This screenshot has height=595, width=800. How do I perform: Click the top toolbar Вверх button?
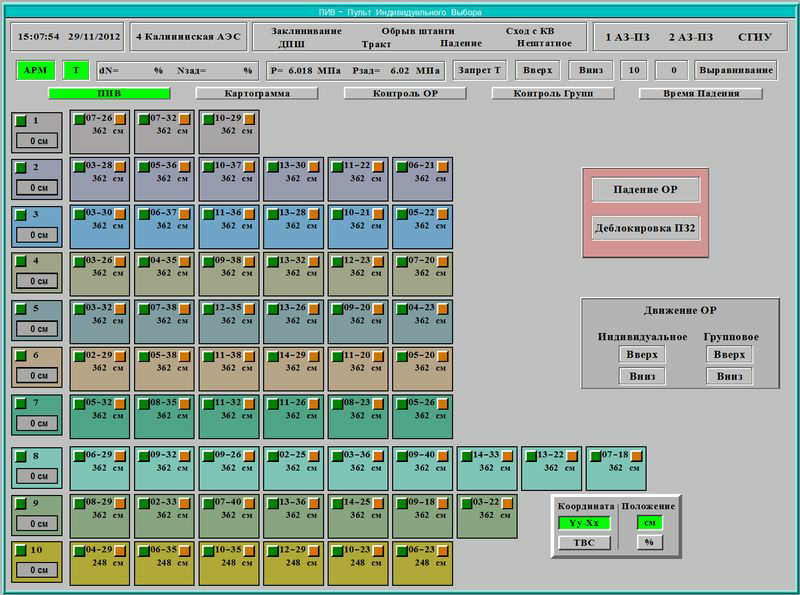pyautogui.click(x=538, y=70)
